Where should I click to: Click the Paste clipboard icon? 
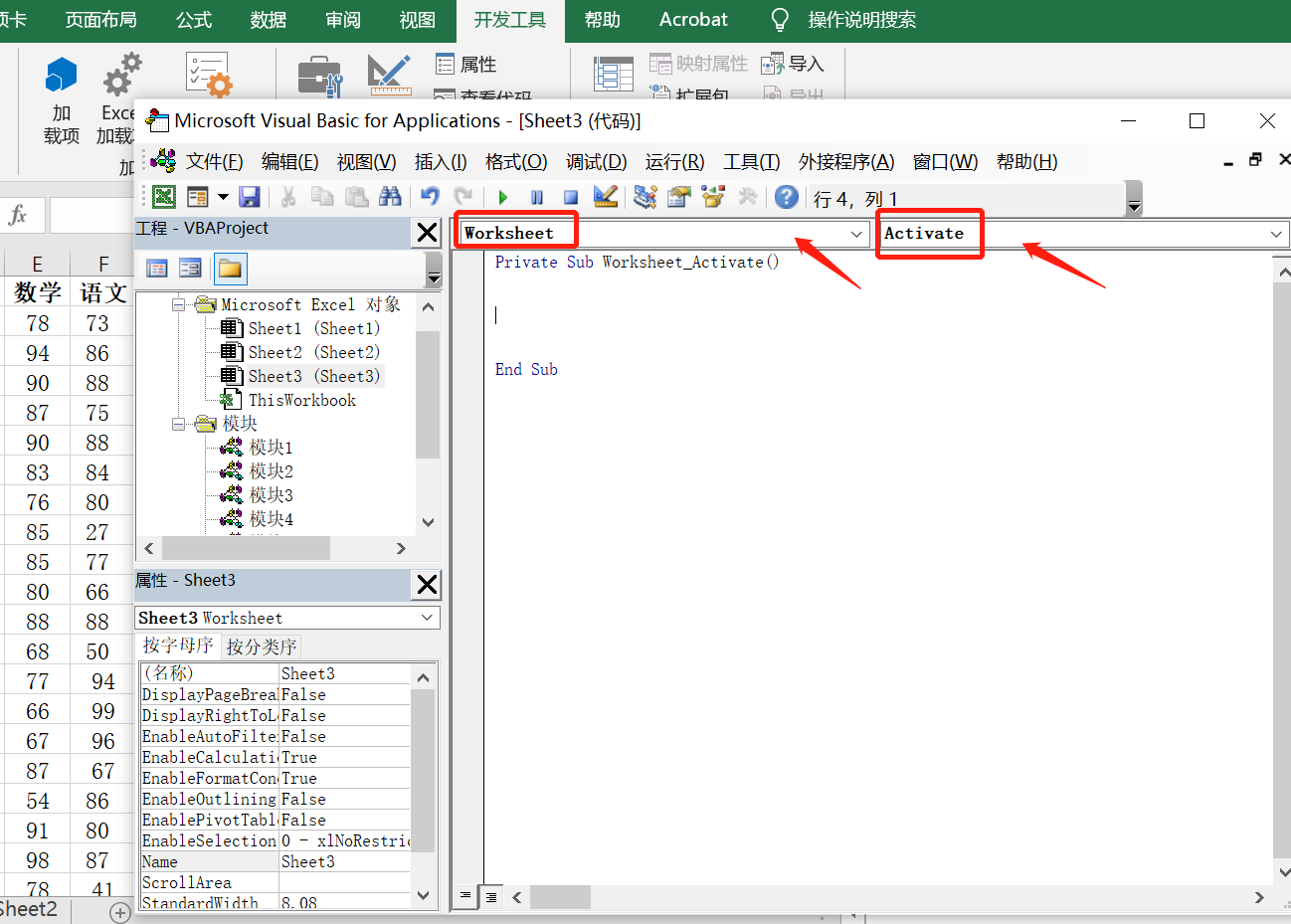(x=356, y=197)
